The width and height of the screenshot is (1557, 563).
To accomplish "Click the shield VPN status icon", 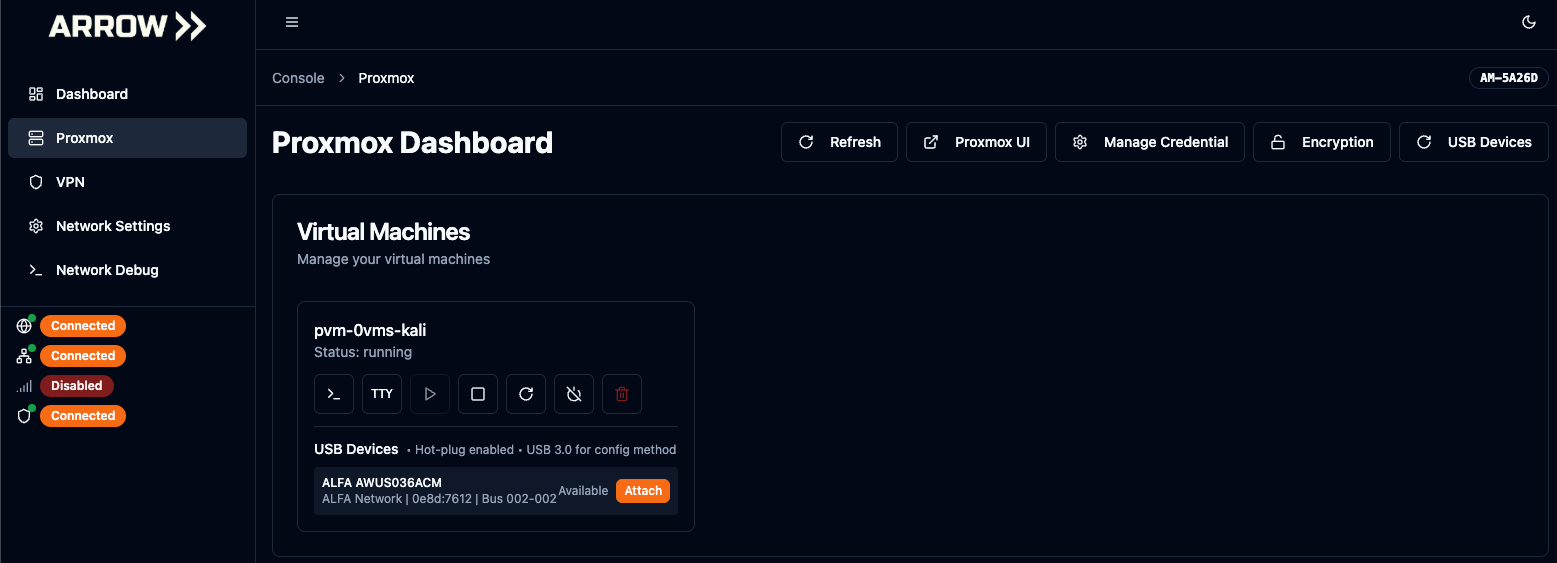I will click(x=25, y=416).
